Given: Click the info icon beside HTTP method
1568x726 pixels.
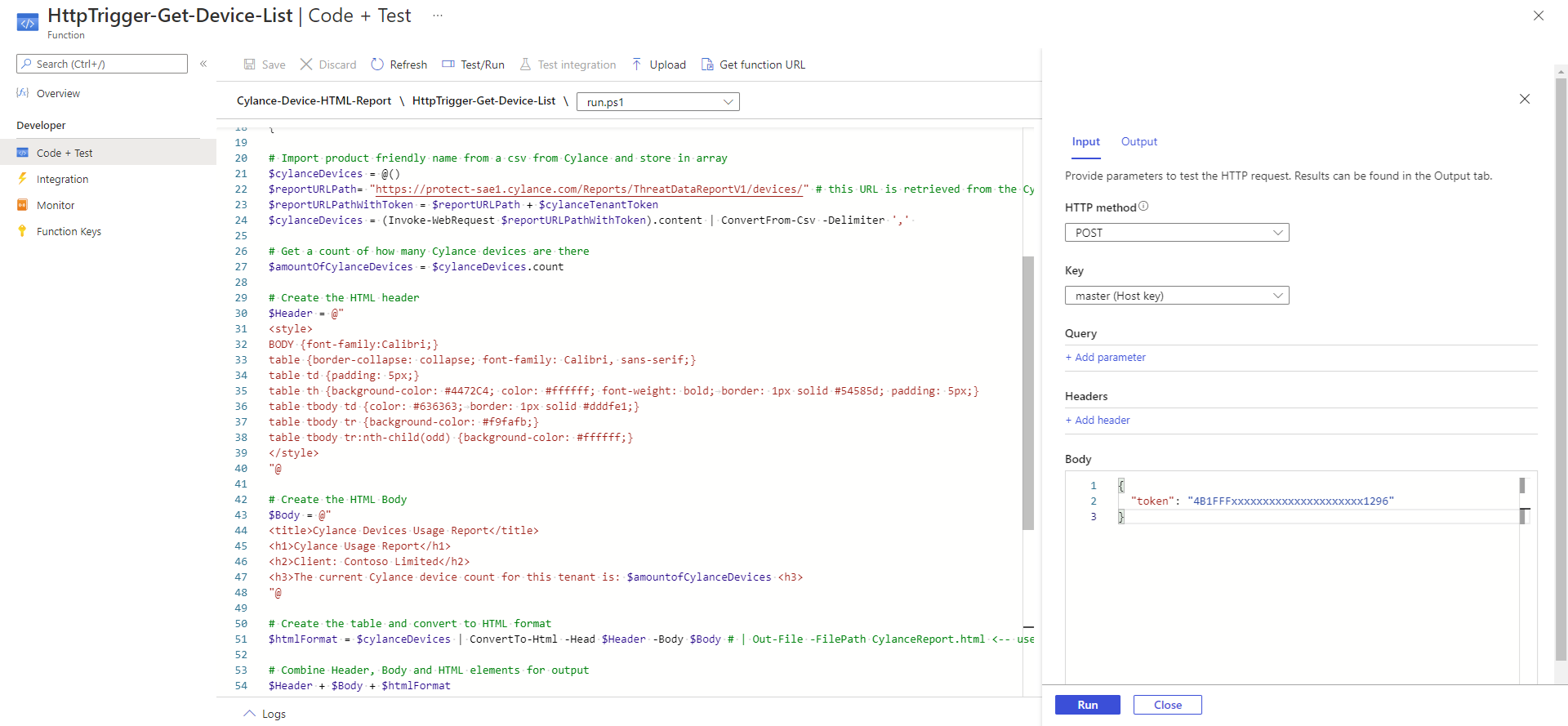Looking at the screenshot, I should [x=1143, y=207].
